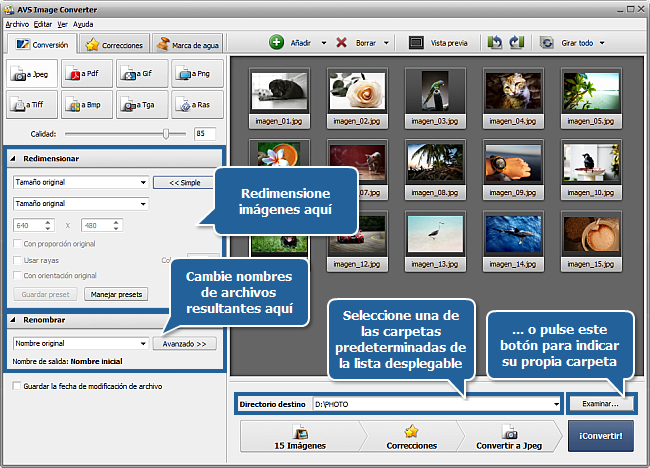This screenshot has width=650, height=468.
Task: Select the Jpeg output format button
Action: pyautogui.click(x=32, y=73)
